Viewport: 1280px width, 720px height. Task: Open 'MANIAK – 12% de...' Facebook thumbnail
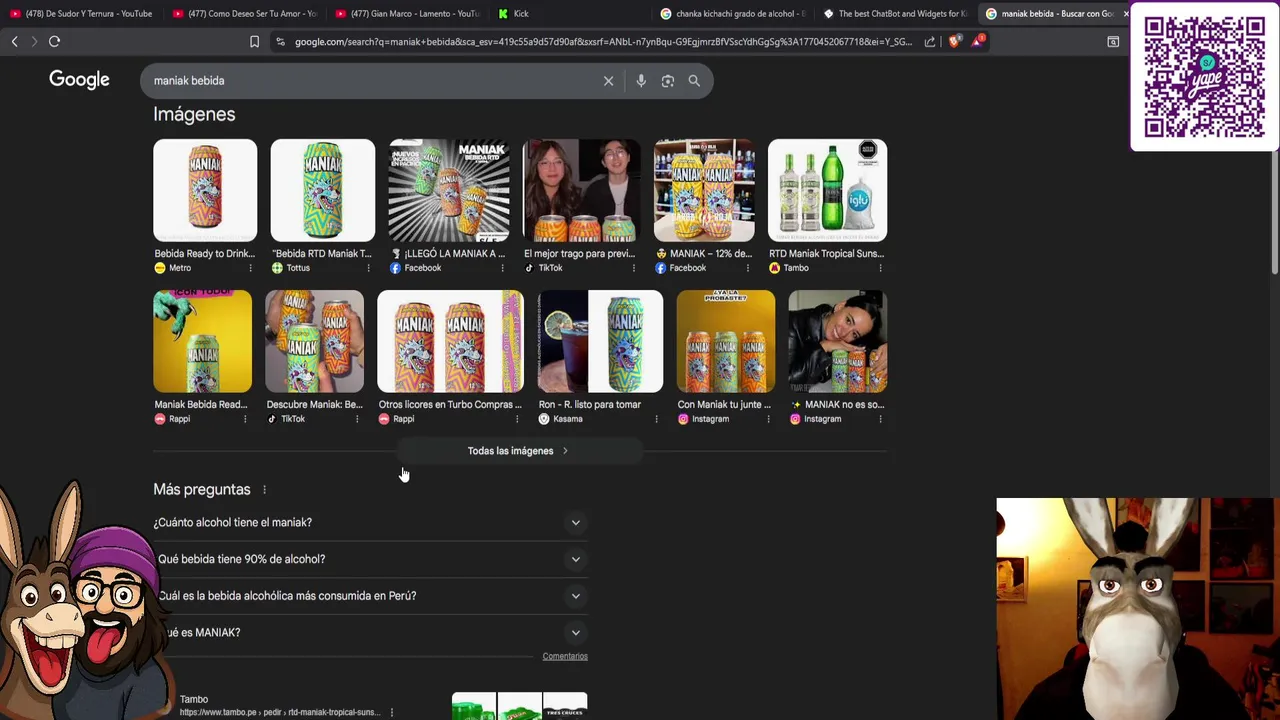[x=704, y=191]
